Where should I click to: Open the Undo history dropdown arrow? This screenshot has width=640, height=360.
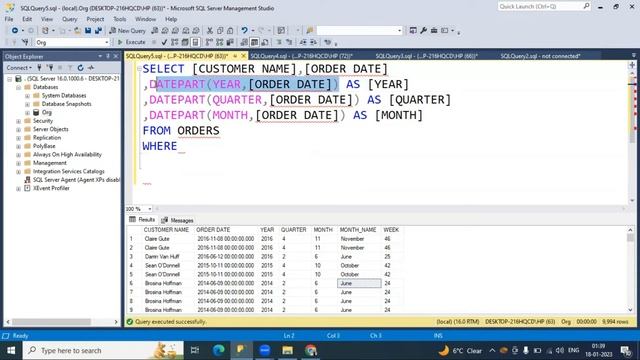(x=253, y=31)
